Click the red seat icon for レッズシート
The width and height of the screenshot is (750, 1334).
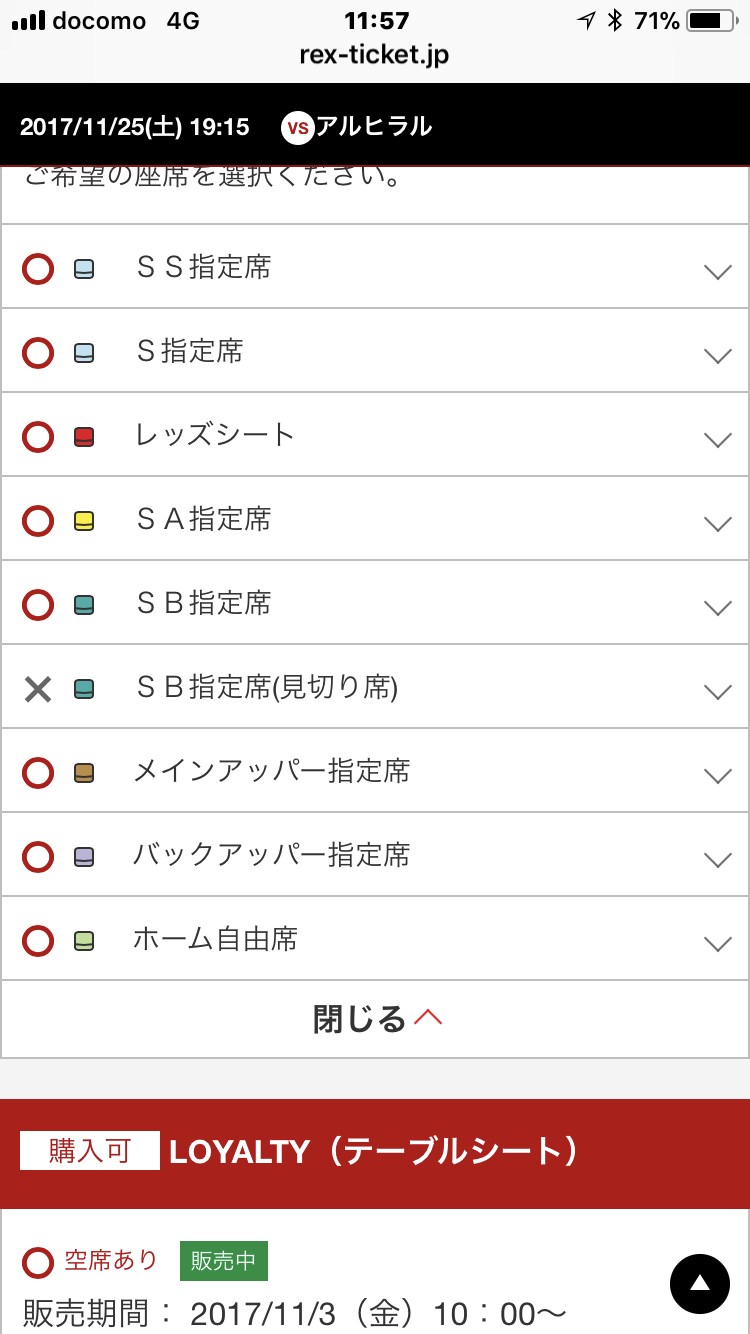[84, 437]
